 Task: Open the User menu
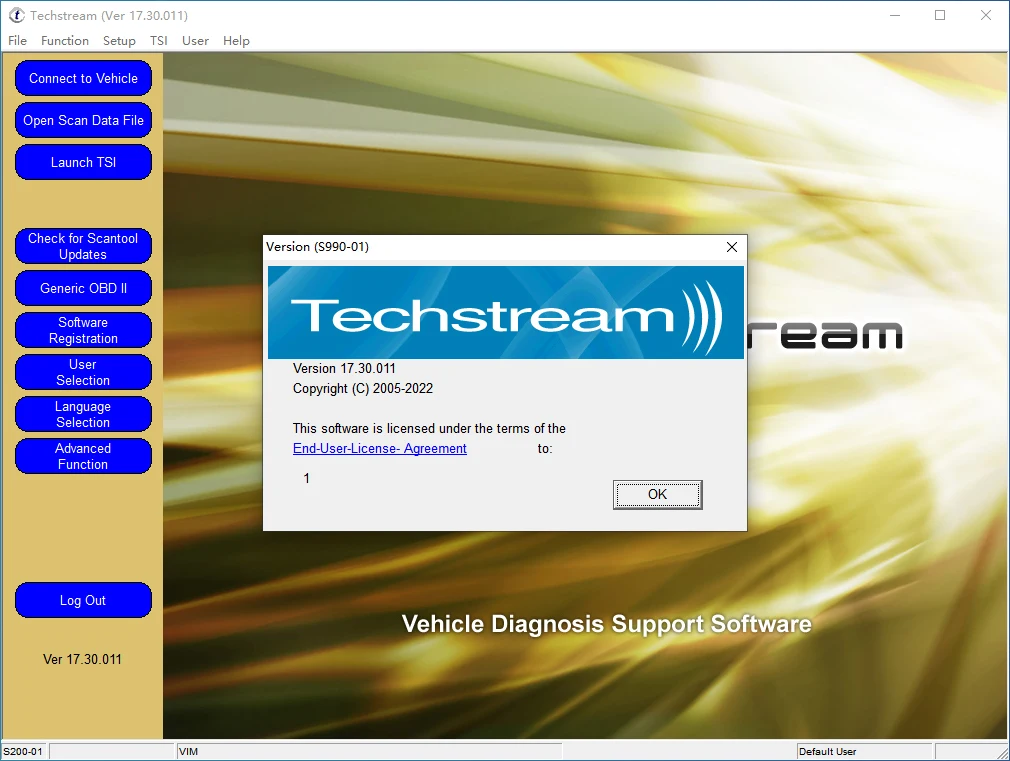[x=195, y=41]
